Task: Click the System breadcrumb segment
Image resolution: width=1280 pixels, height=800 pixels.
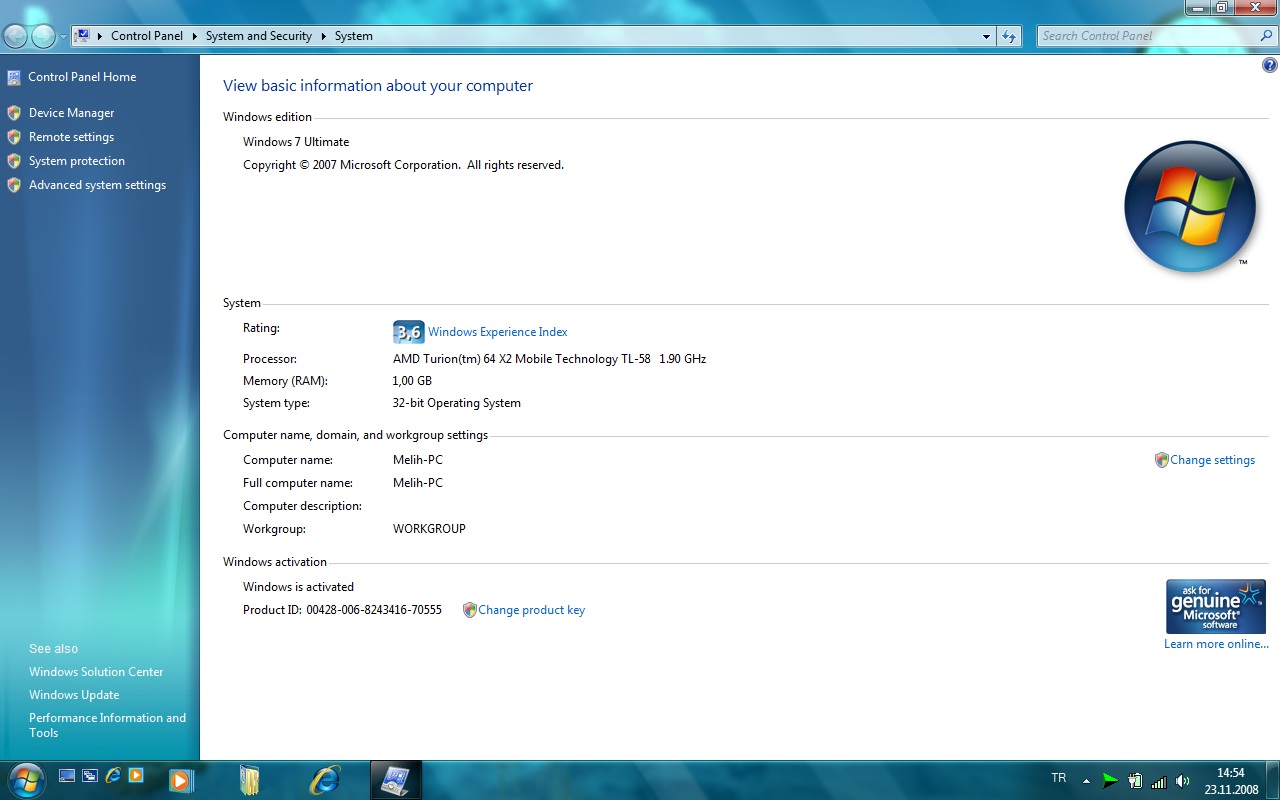Action: pyautogui.click(x=354, y=36)
